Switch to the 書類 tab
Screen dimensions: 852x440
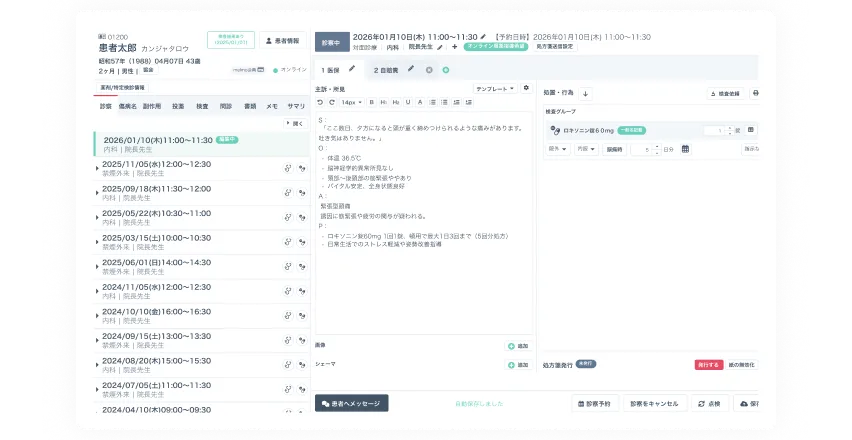250,106
